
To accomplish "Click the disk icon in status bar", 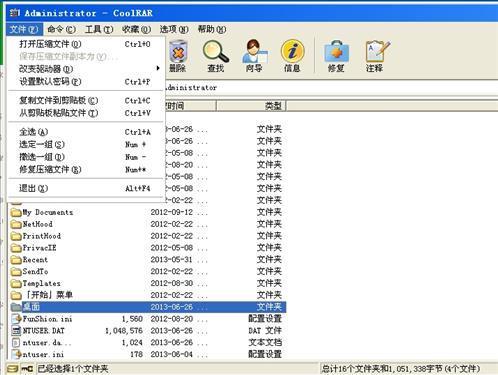I will (x=13, y=369).
